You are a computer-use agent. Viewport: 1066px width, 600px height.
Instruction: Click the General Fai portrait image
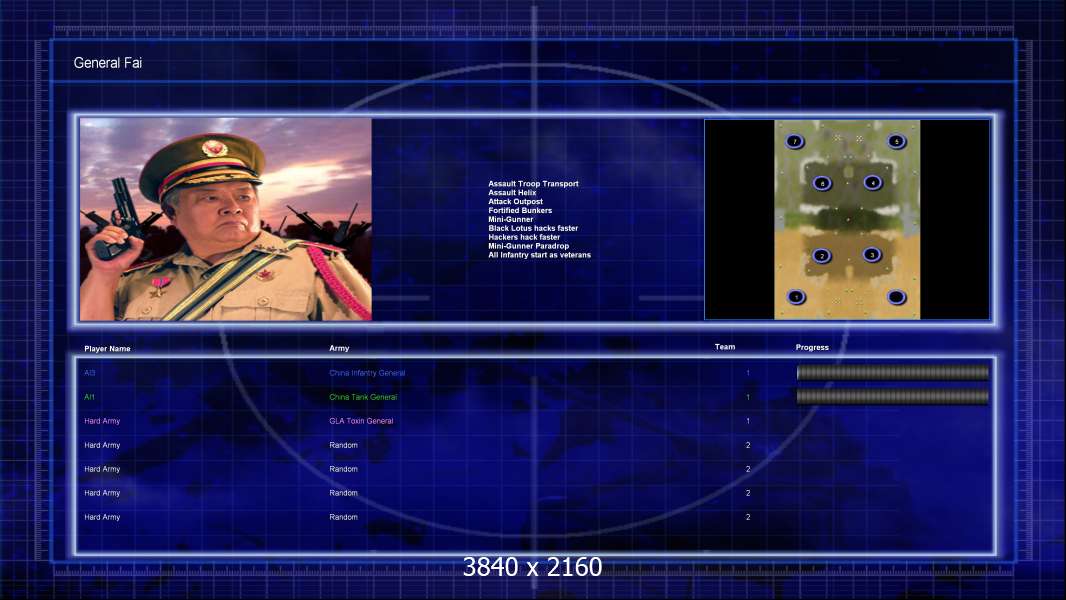click(x=226, y=219)
